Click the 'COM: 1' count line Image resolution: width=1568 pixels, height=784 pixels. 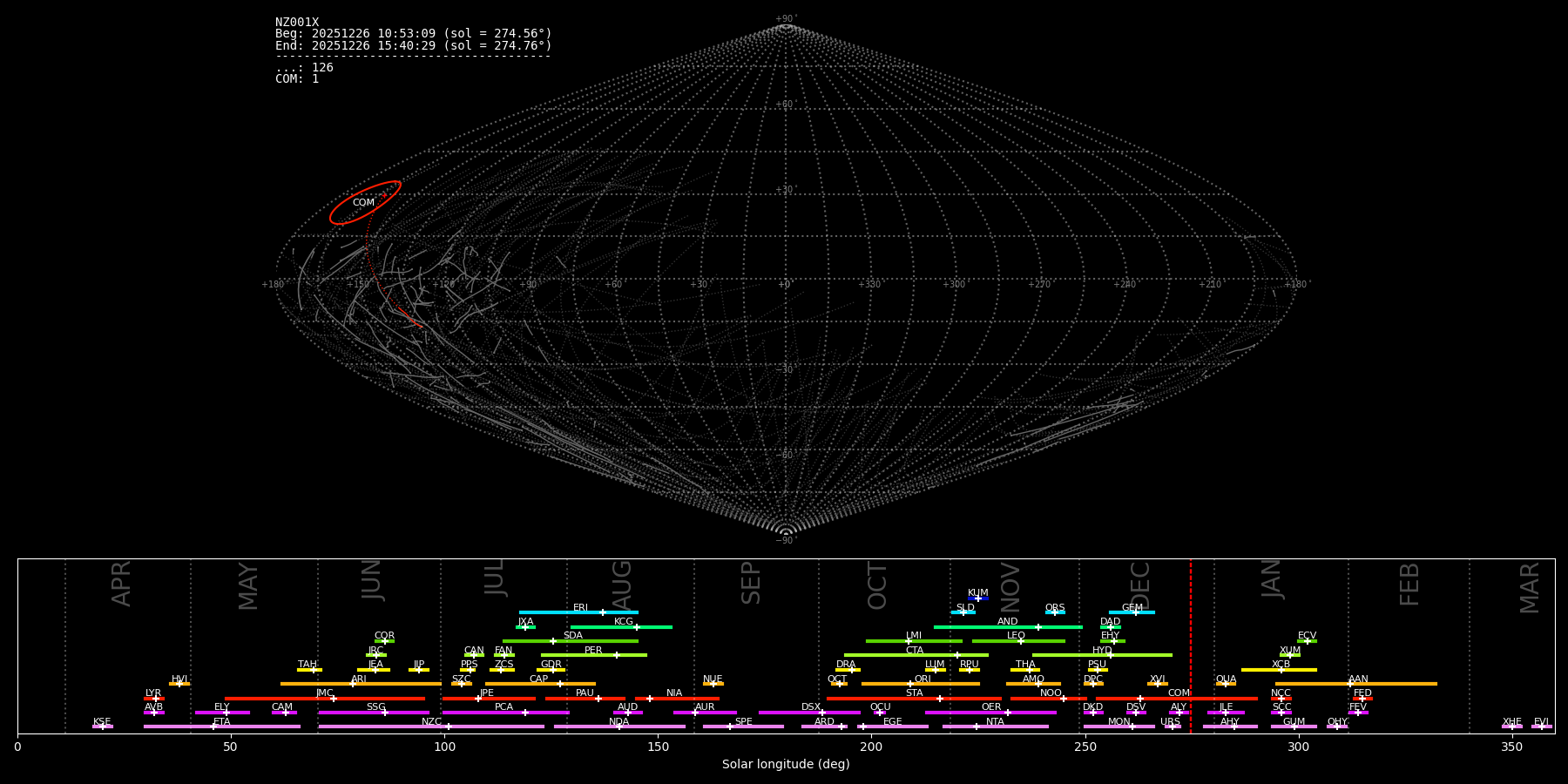coord(297,78)
